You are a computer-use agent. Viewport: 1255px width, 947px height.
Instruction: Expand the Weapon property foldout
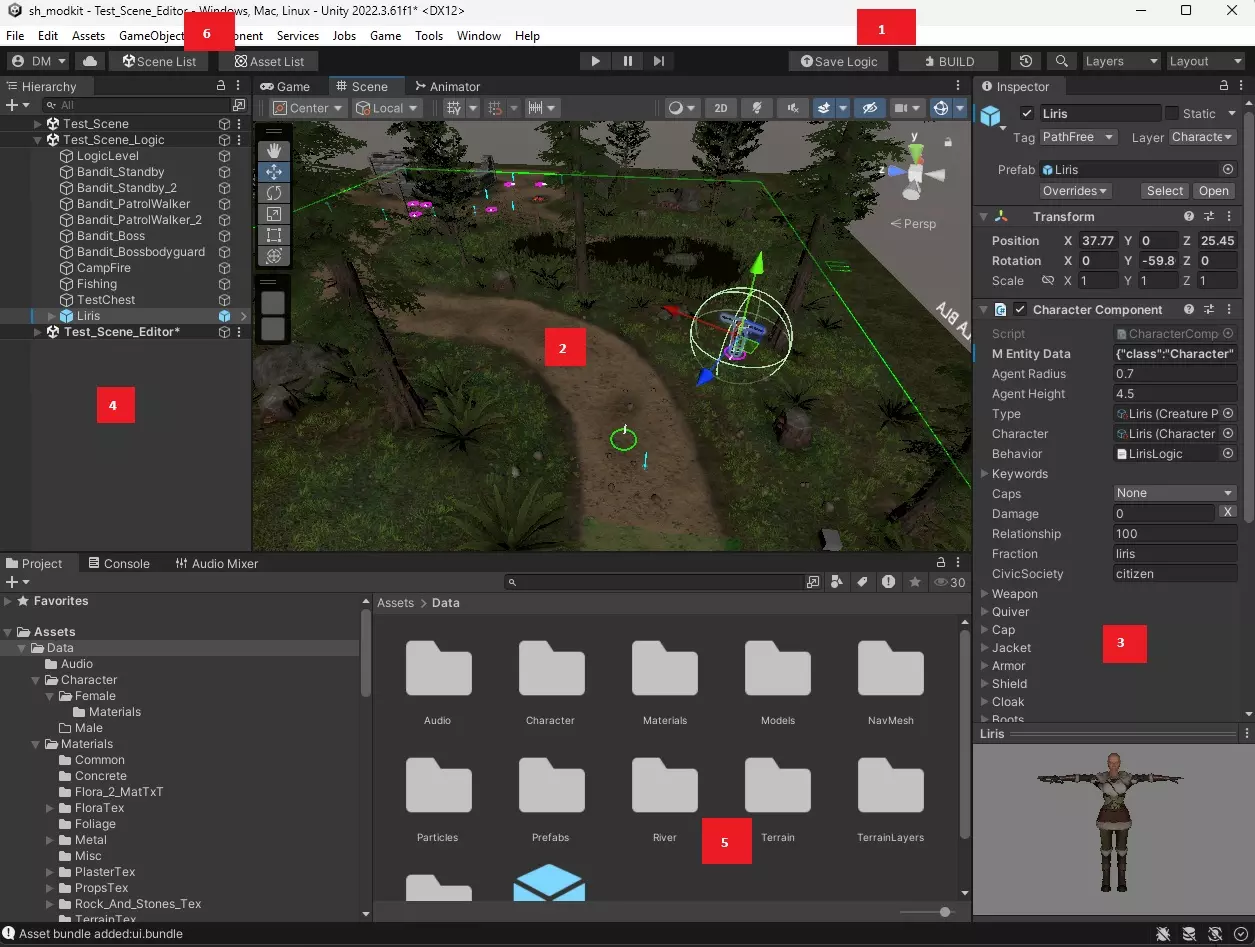click(x=985, y=594)
